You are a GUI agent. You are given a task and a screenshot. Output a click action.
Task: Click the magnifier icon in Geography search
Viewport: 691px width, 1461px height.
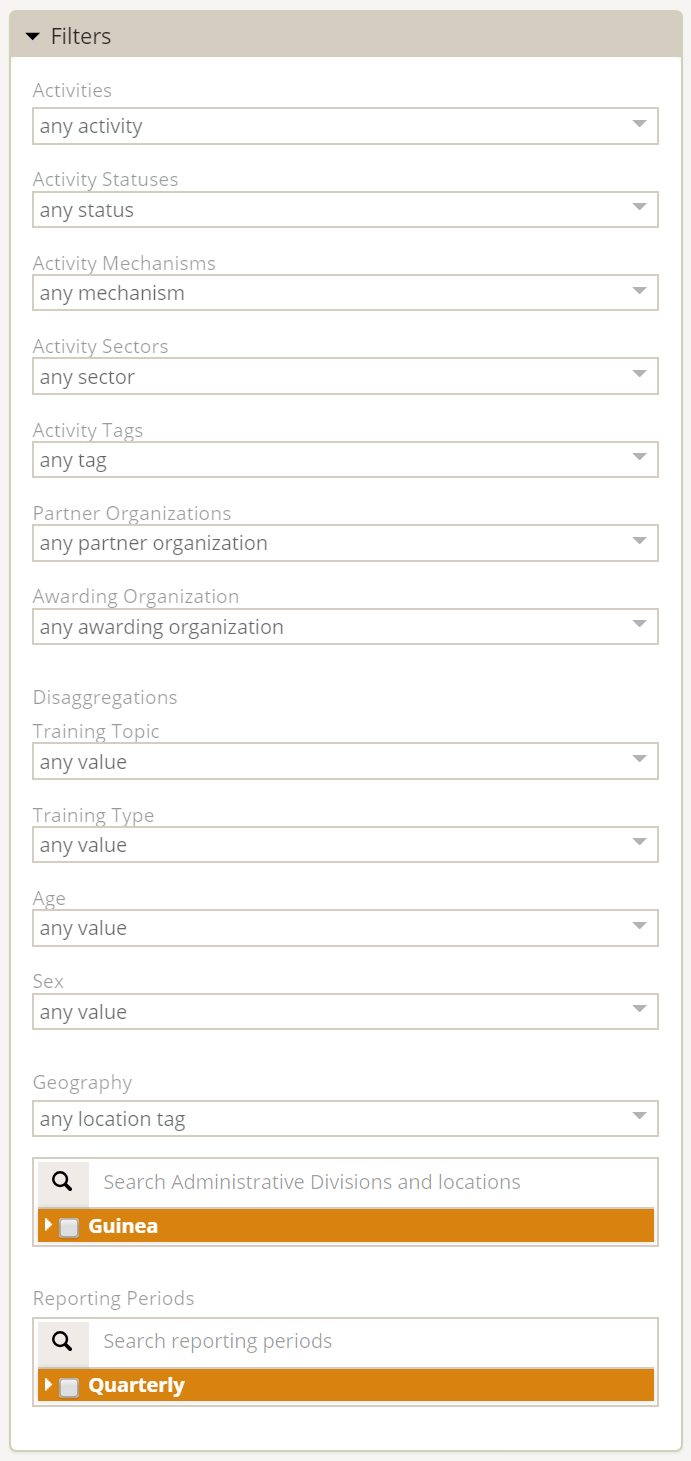coord(63,1182)
